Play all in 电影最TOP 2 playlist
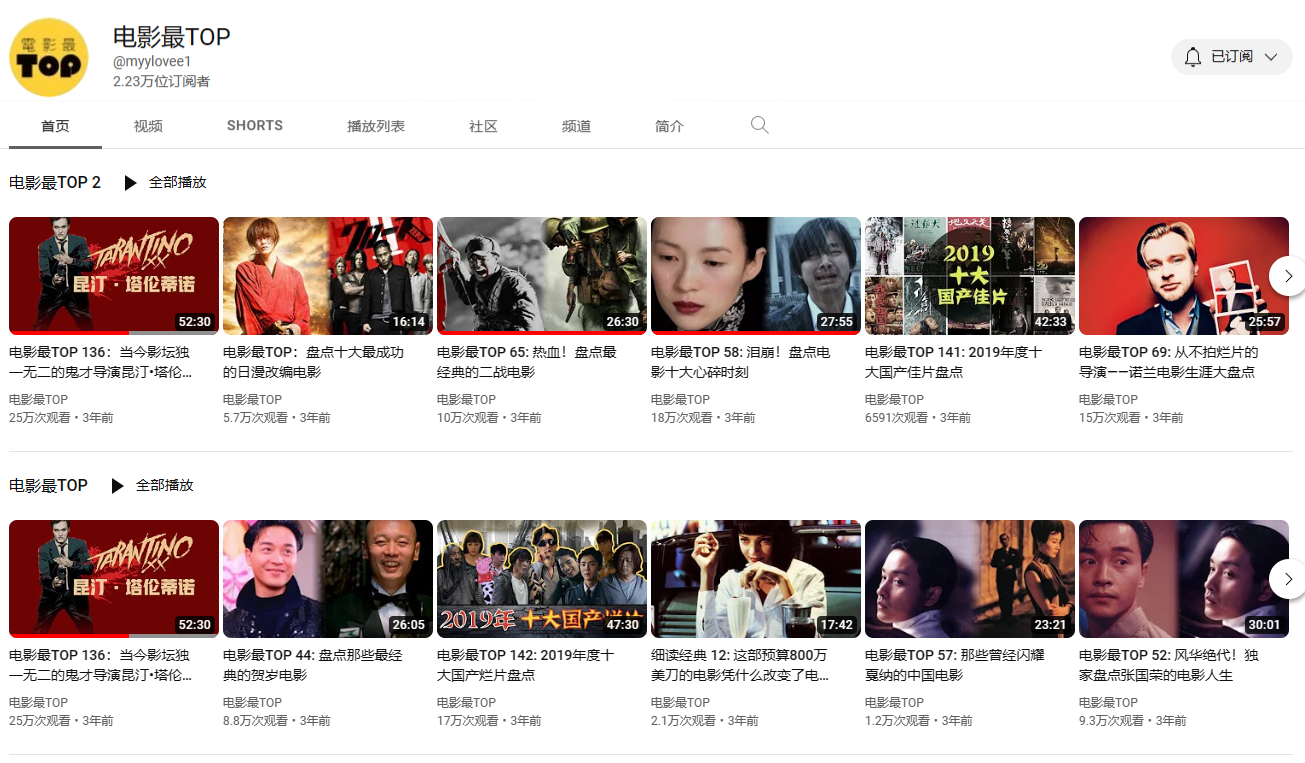Viewport: 1305px width, 763px height. (x=165, y=183)
